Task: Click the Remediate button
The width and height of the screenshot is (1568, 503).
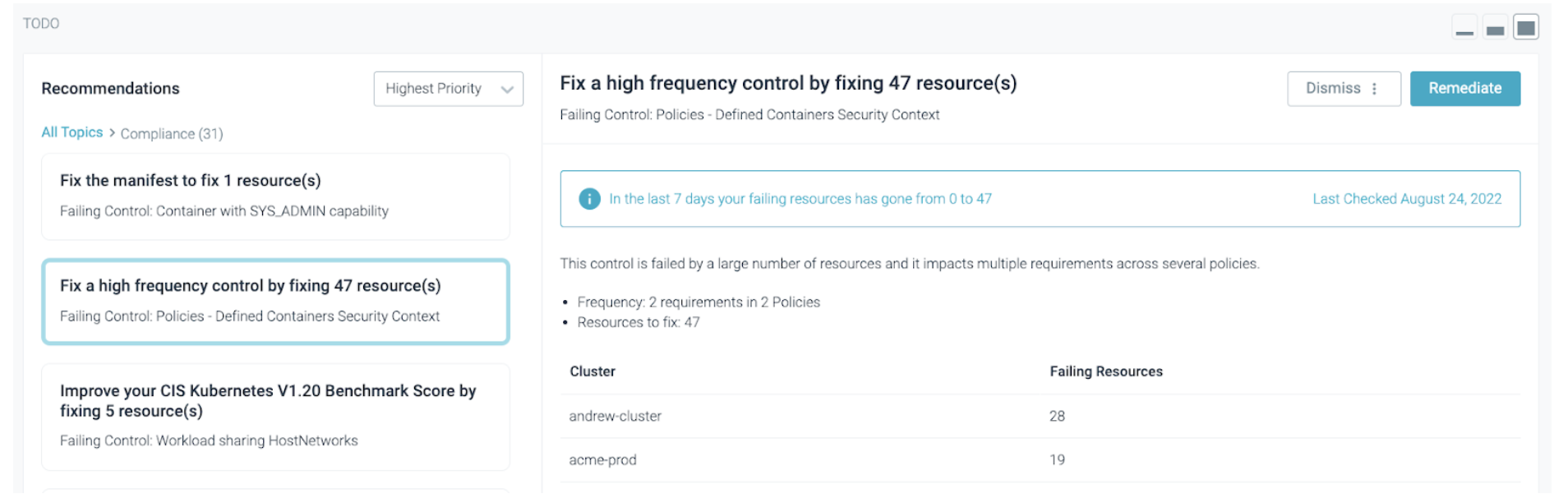Action: (x=1465, y=88)
